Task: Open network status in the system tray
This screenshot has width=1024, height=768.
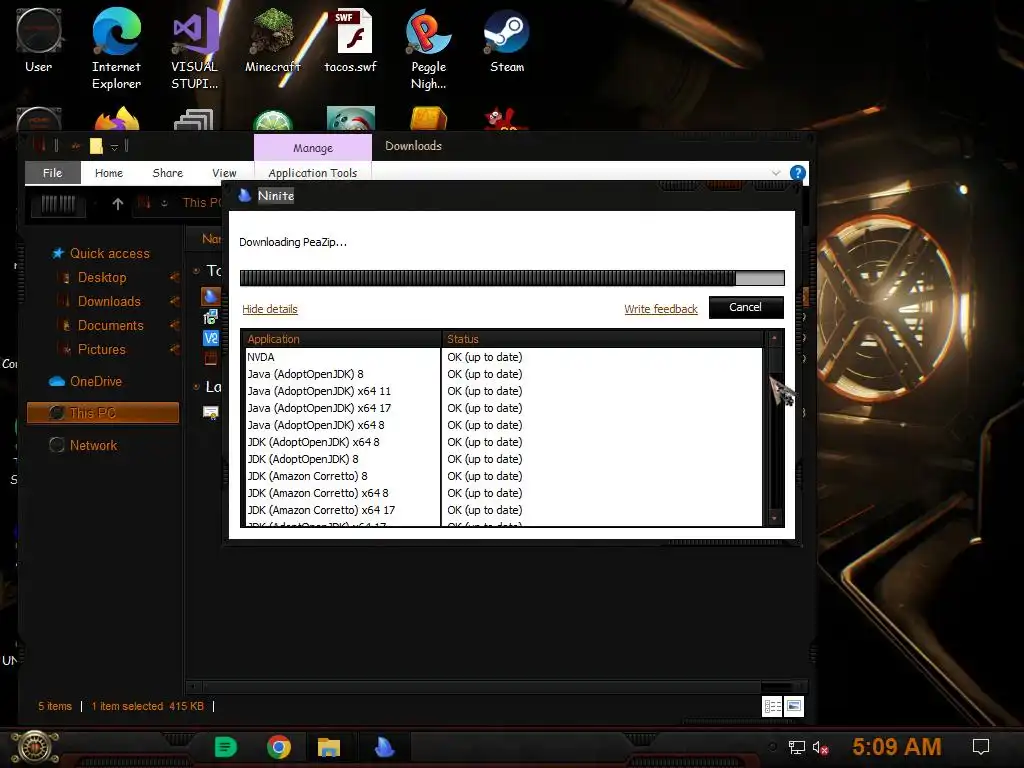Action: coord(797,747)
